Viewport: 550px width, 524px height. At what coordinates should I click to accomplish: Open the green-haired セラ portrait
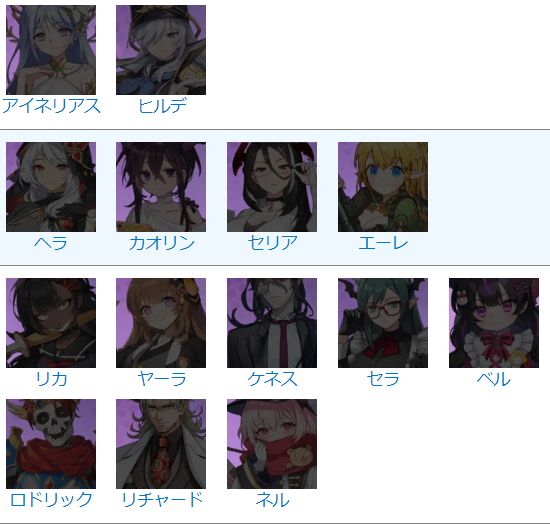click(x=383, y=323)
